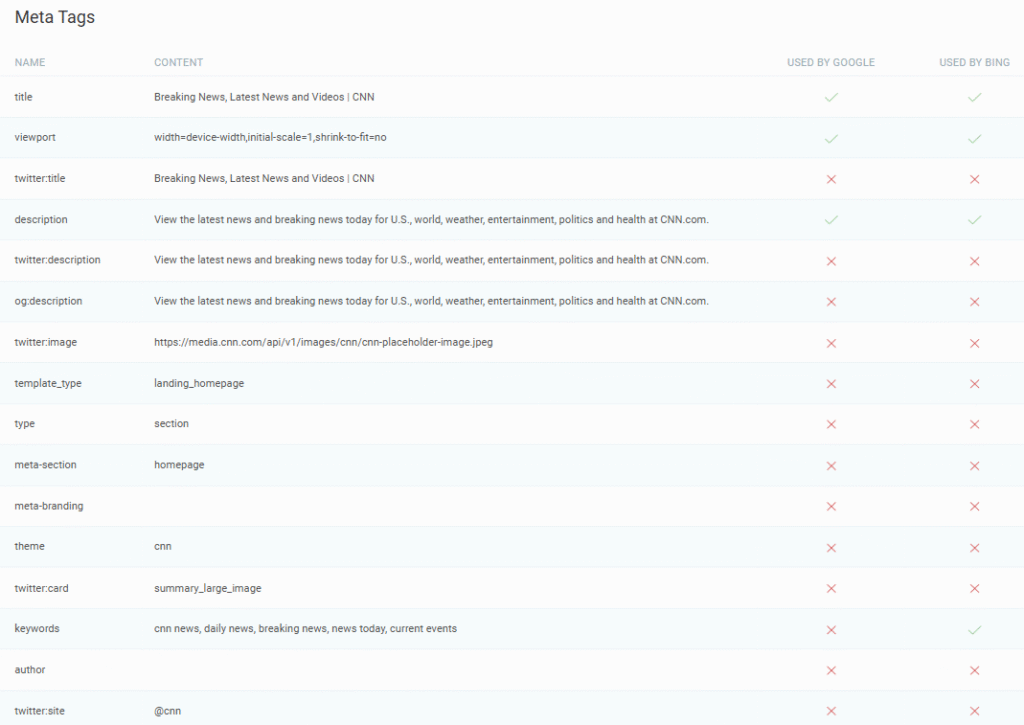The image size is (1024, 725).
Task: Click Google cross in the meta-branding row
Action: click(831, 506)
